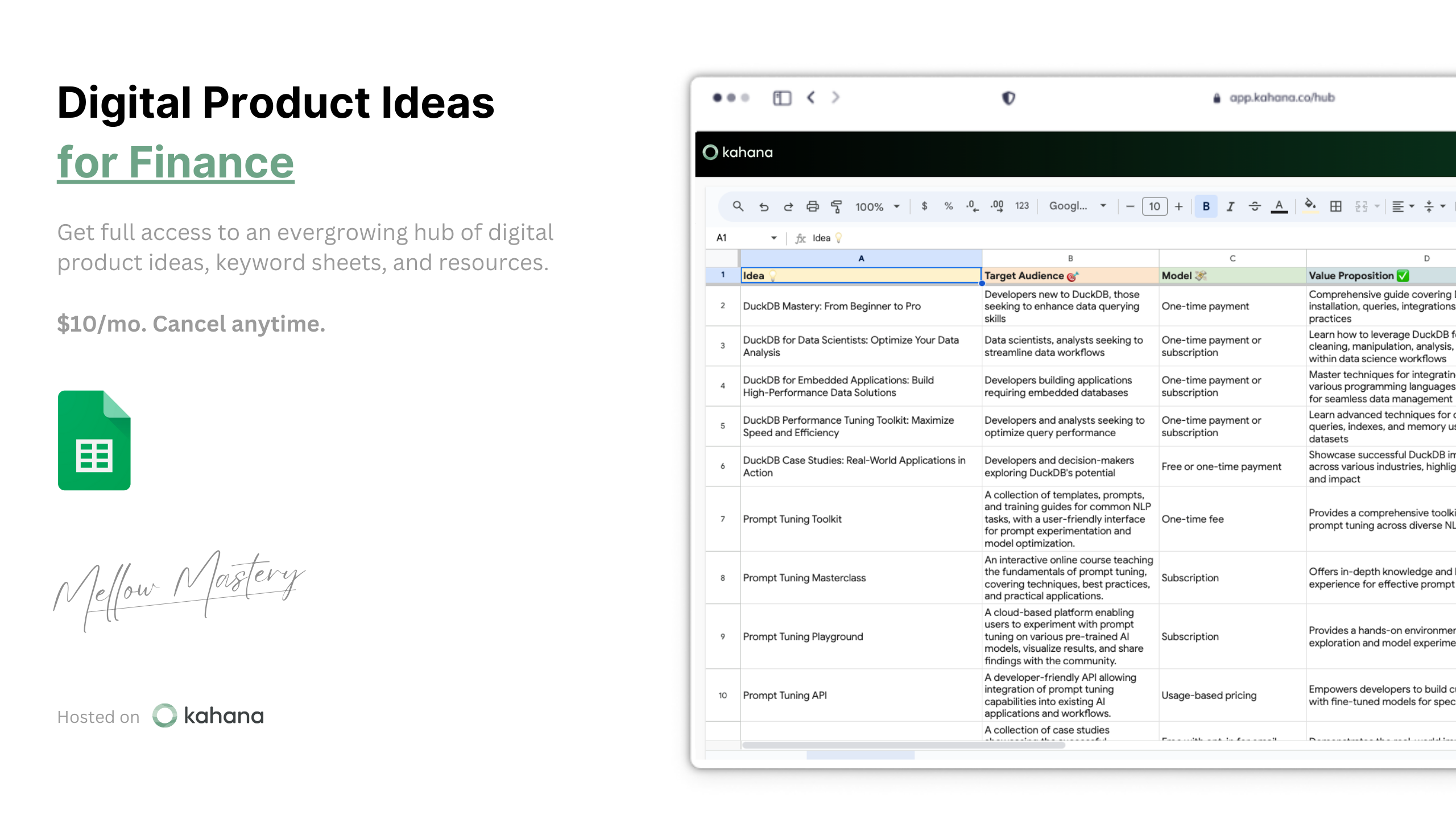
Task: Open the Googl... font family dropdown
Action: pos(1077,206)
